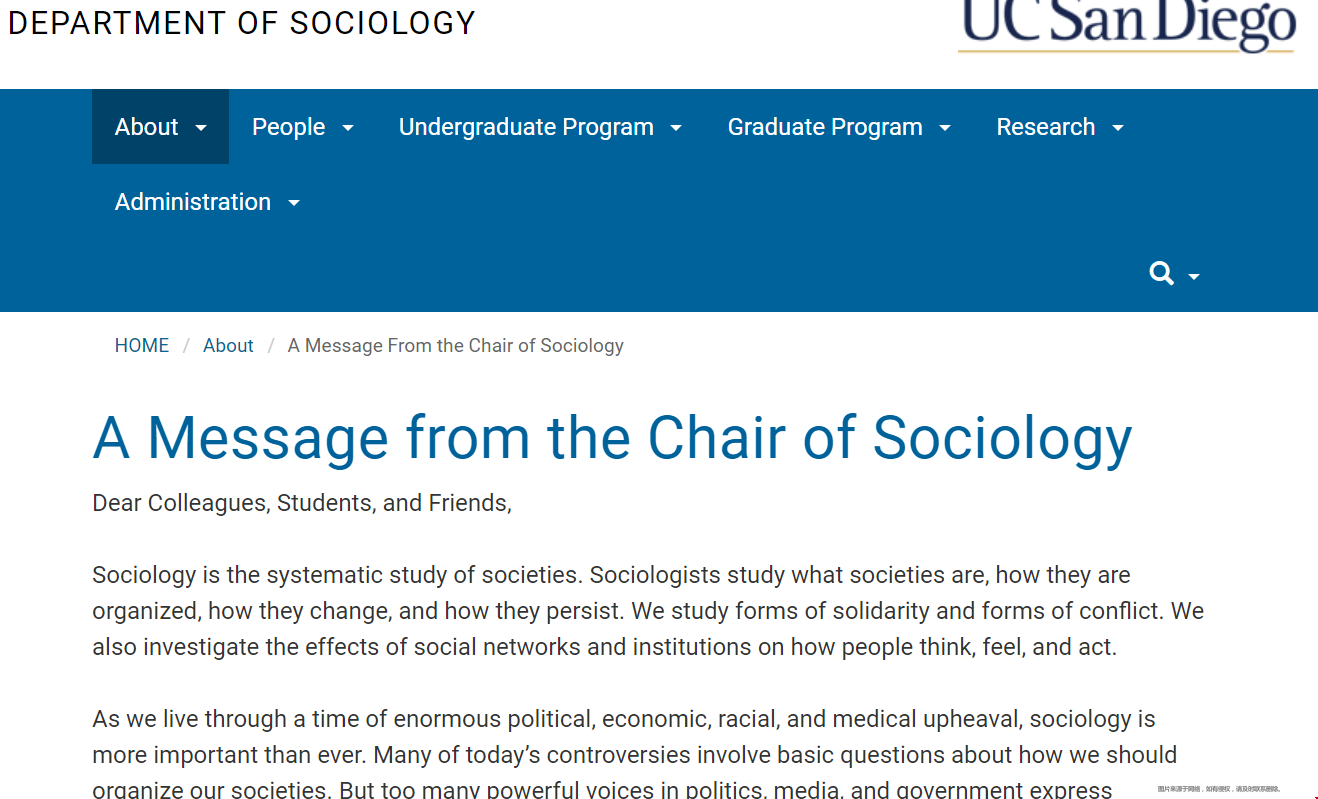Expand the Undergraduate Program caret
The height and width of the screenshot is (799, 1318).
coord(676,128)
